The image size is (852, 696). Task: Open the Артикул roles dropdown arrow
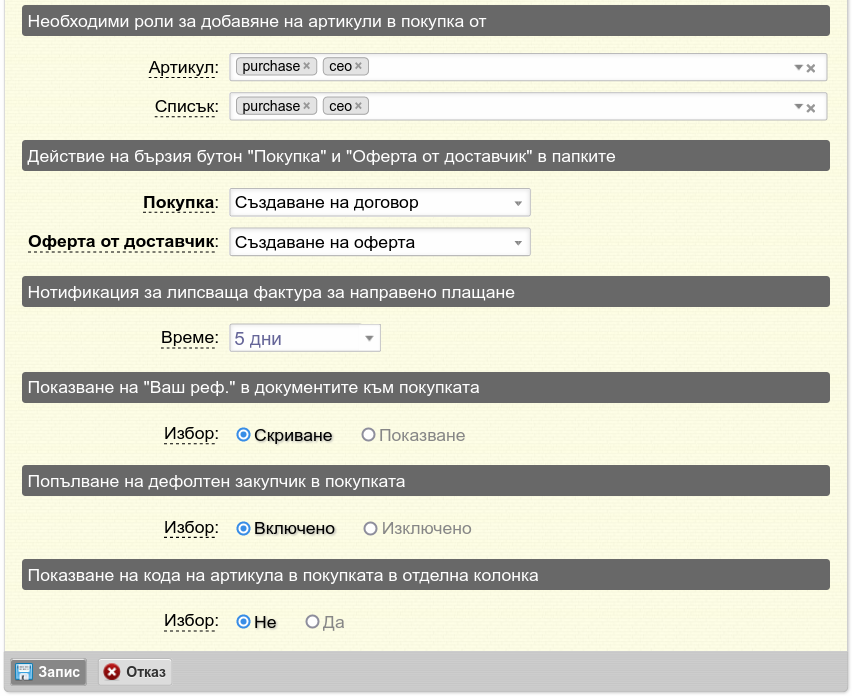coord(798,67)
